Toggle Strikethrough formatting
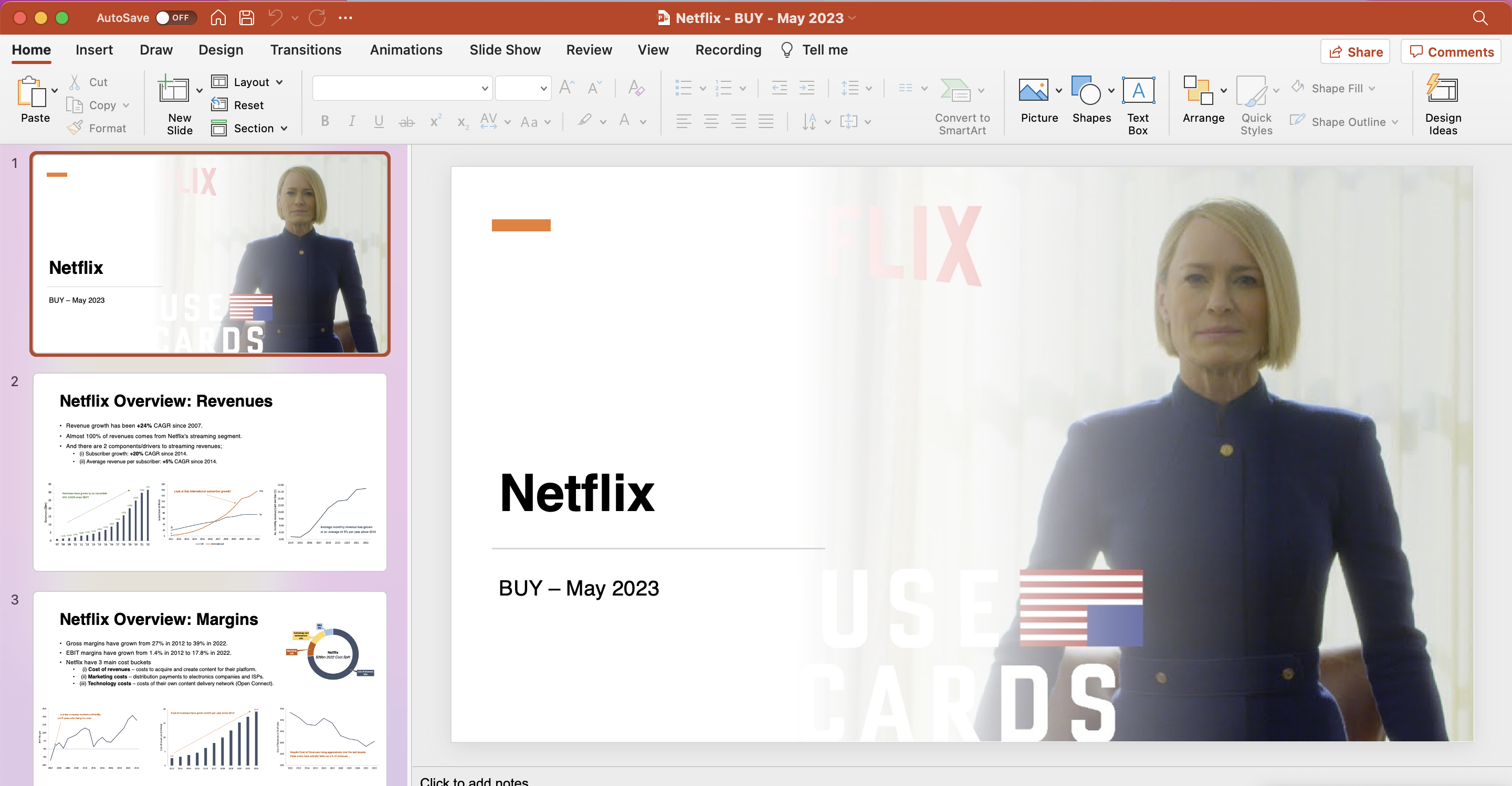Image resolution: width=1512 pixels, height=786 pixels. [x=406, y=121]
